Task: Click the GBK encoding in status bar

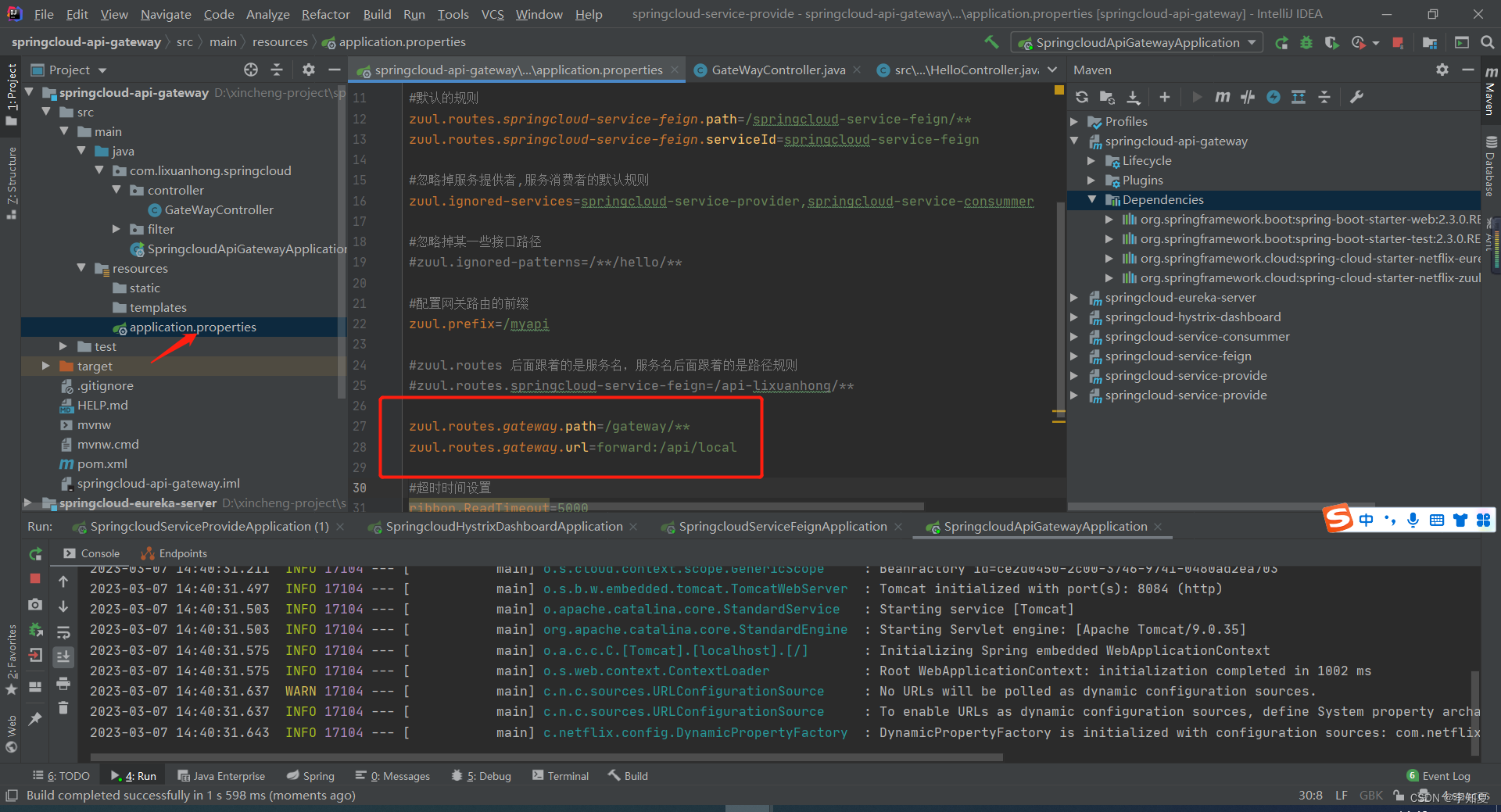Action: tap(1371, 796)
